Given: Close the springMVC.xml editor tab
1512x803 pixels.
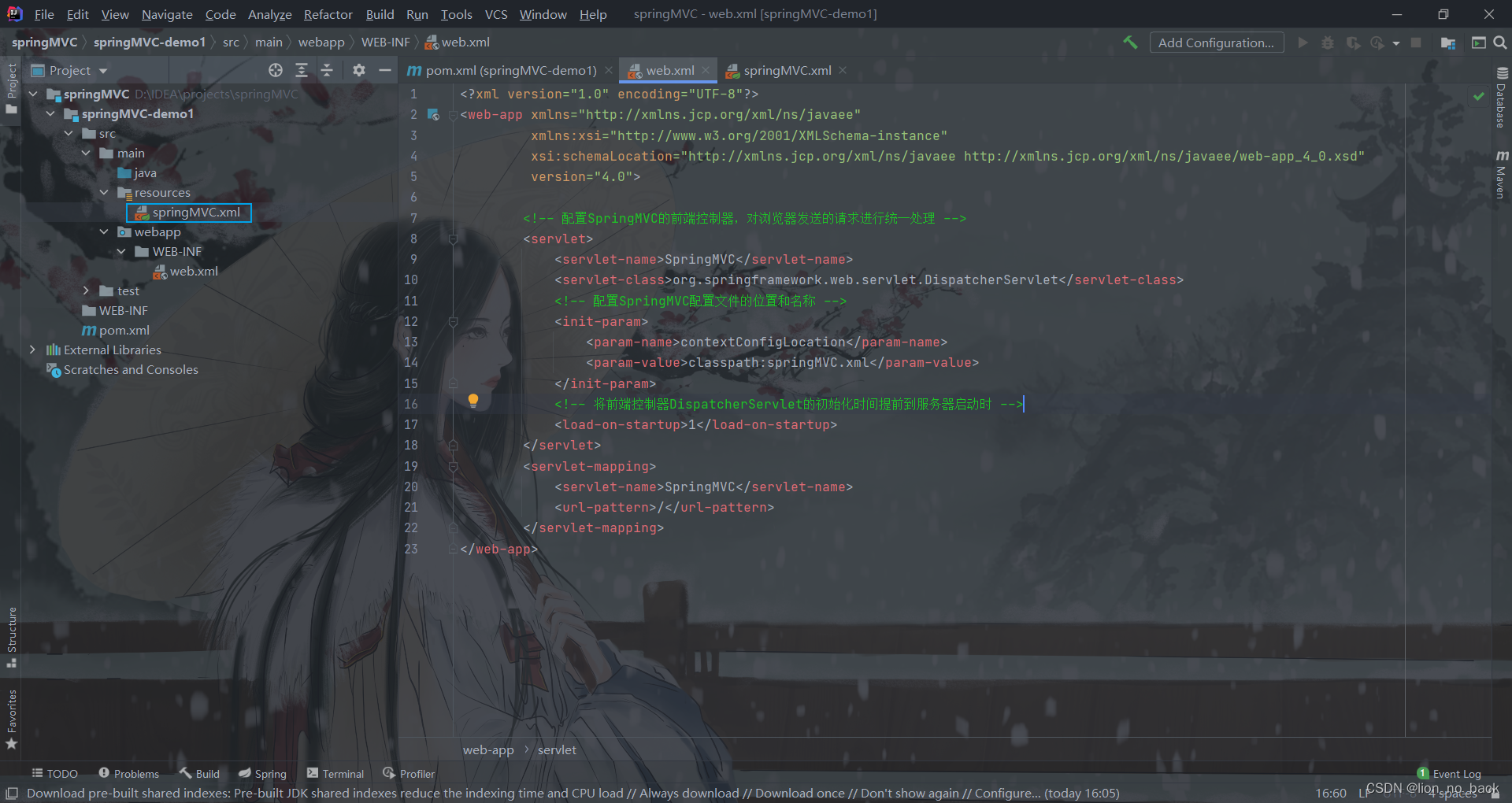Looking at the screenshot, I should coord(843,70).
